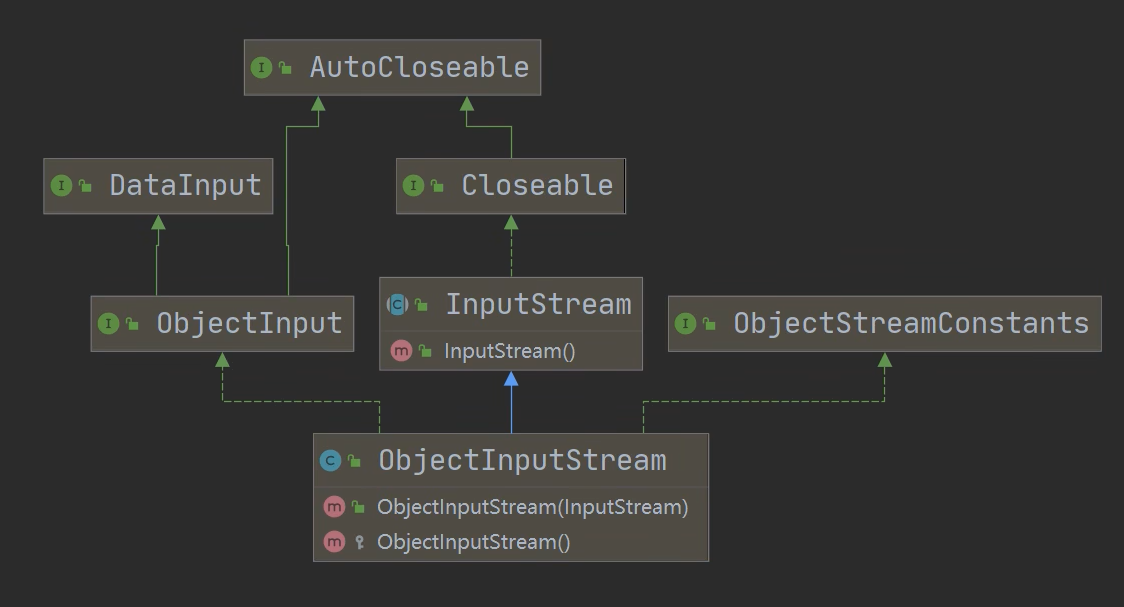Click the class icon beside ObjectInputStream
The image size is (1124, 607).
pos(330,461)
